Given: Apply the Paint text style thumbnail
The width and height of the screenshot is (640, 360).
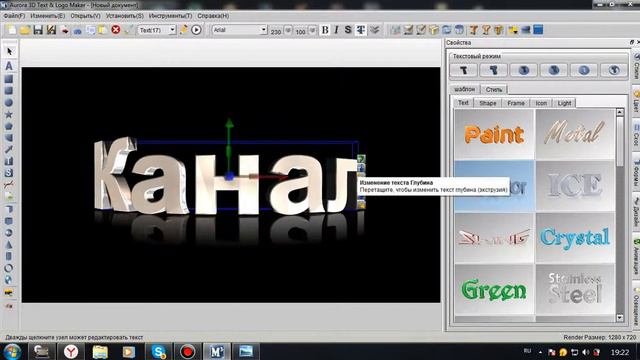Looking at the screenshot, I should [494, 134].
